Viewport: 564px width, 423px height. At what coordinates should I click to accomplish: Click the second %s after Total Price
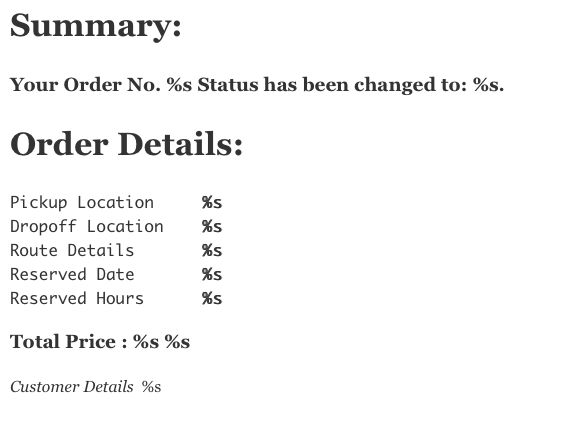[x=177, y=342]
